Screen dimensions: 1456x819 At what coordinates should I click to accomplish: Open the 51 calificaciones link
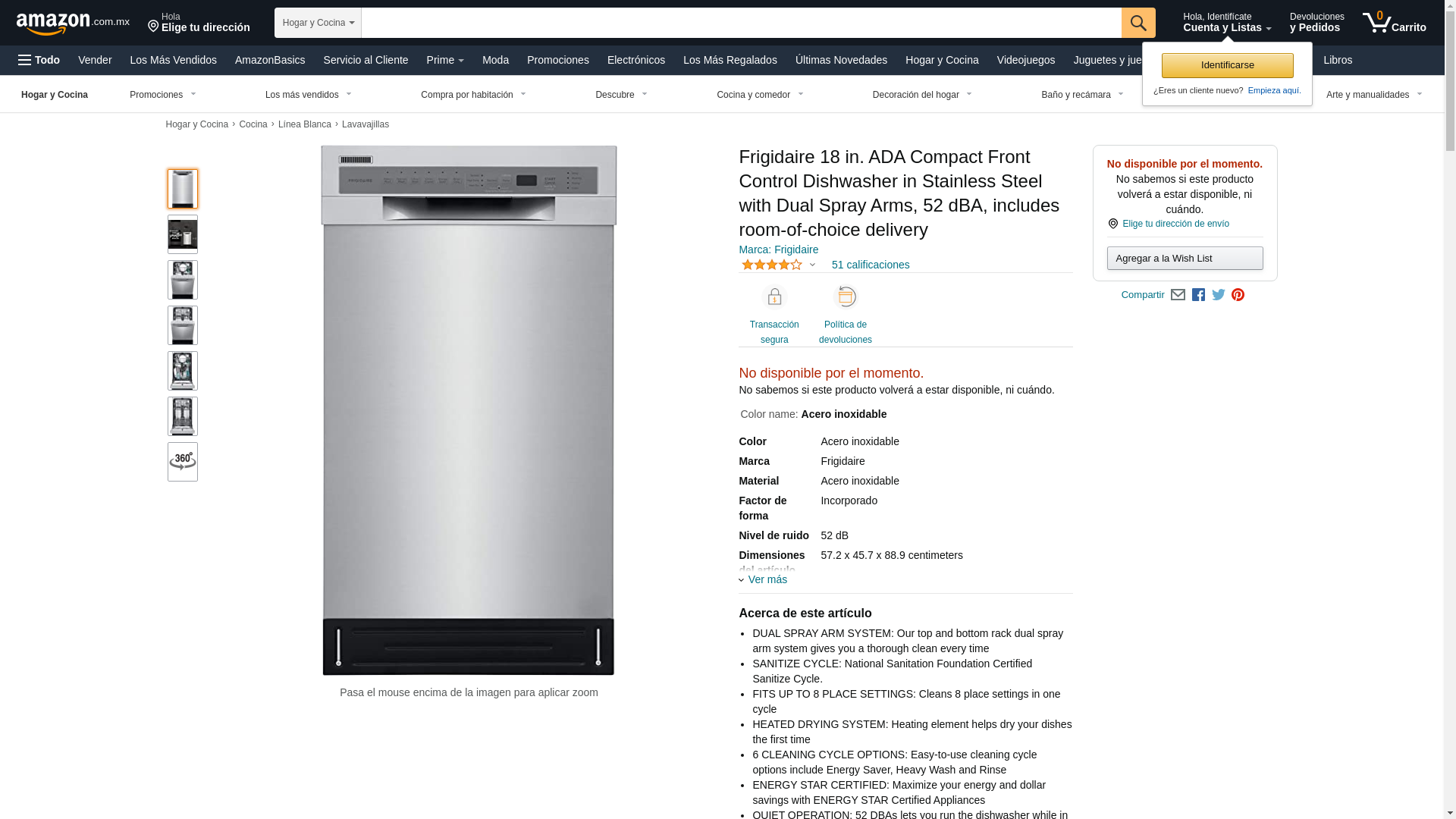pyautogui.click(x=871, y=265)
